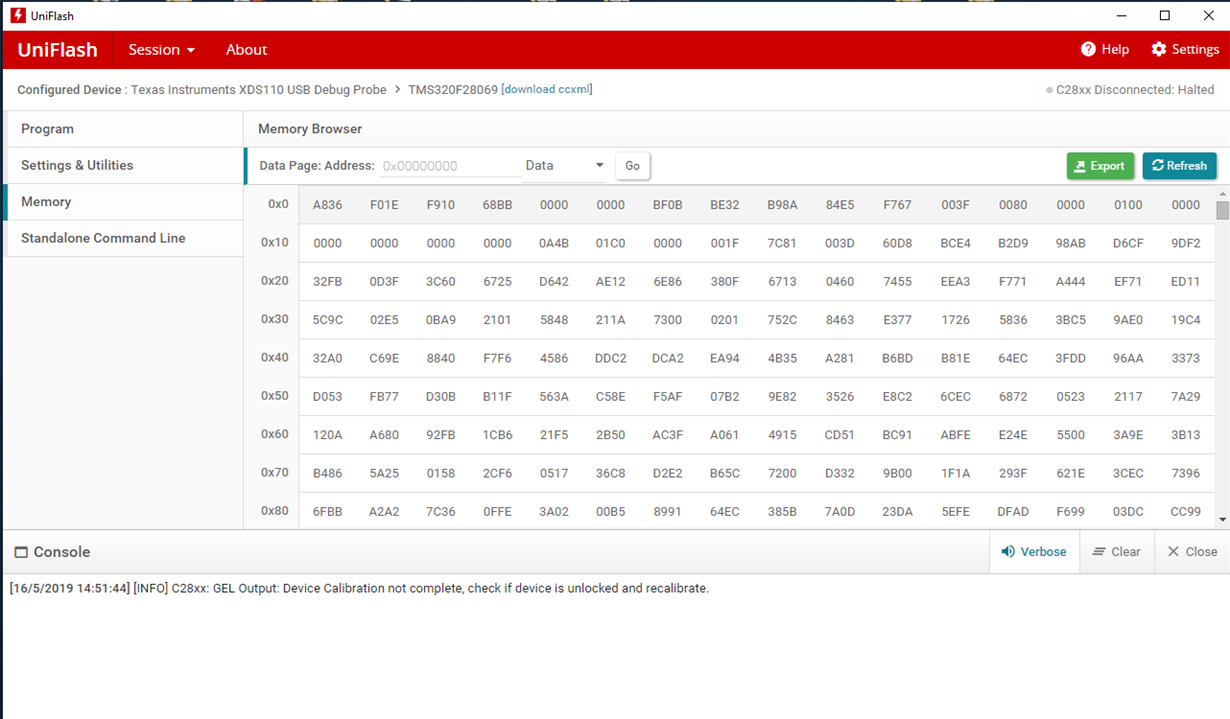Image resolution: width=1230 pixels, height=719 pixels.
Task: Select cell 6FBB in row 0x80
Action: [x=327, y=512]
